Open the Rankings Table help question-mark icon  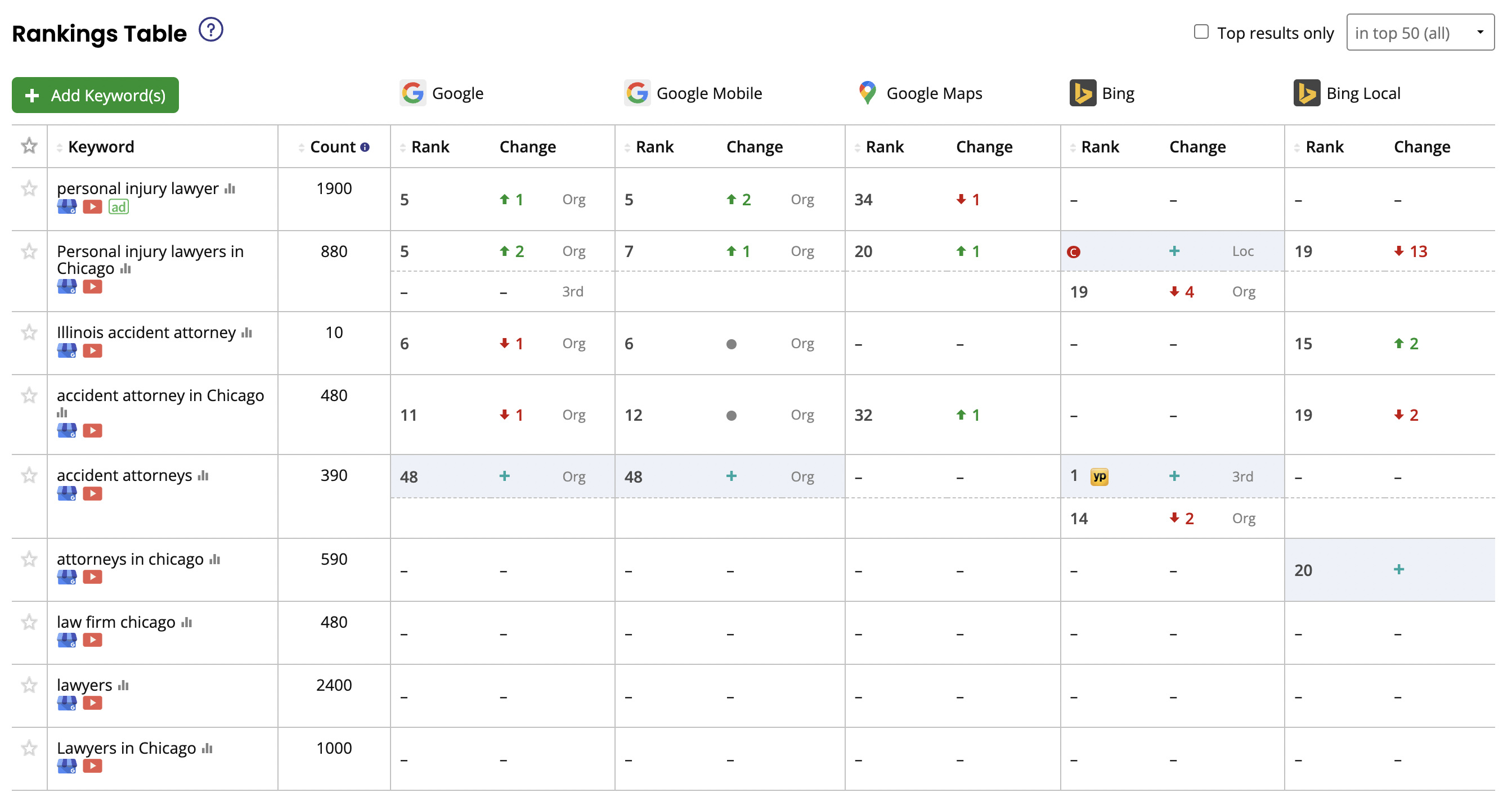(210, 30)
